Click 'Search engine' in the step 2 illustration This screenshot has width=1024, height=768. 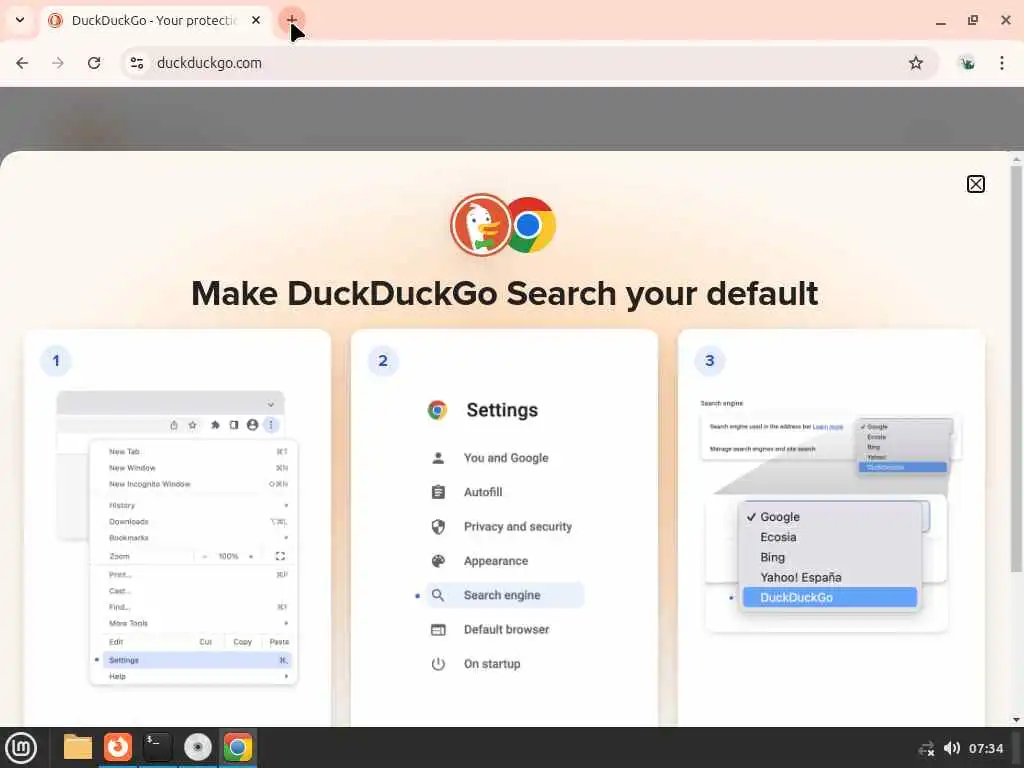pyautogui.click(x=505, y=595)
